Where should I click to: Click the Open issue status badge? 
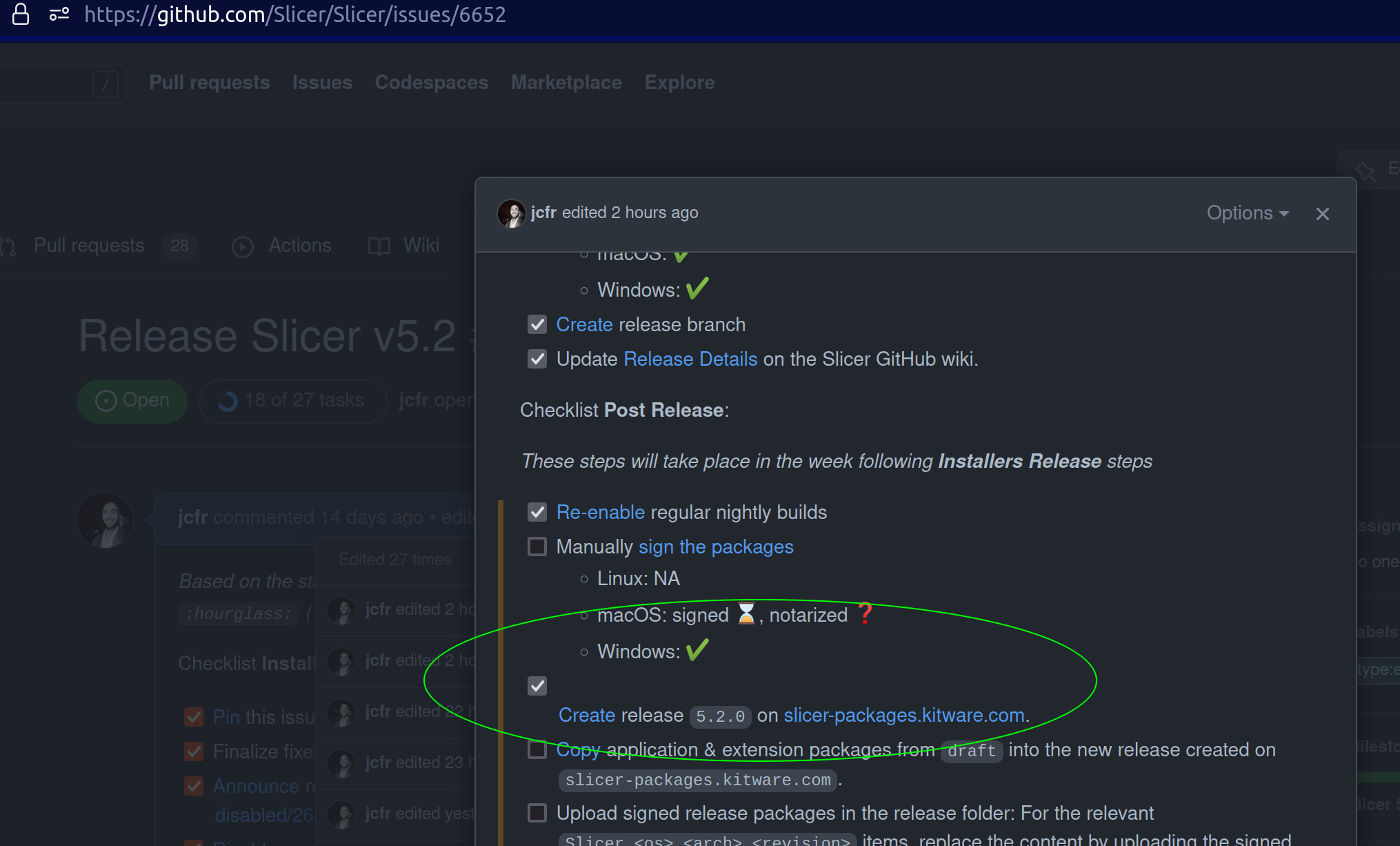[132, 401]
